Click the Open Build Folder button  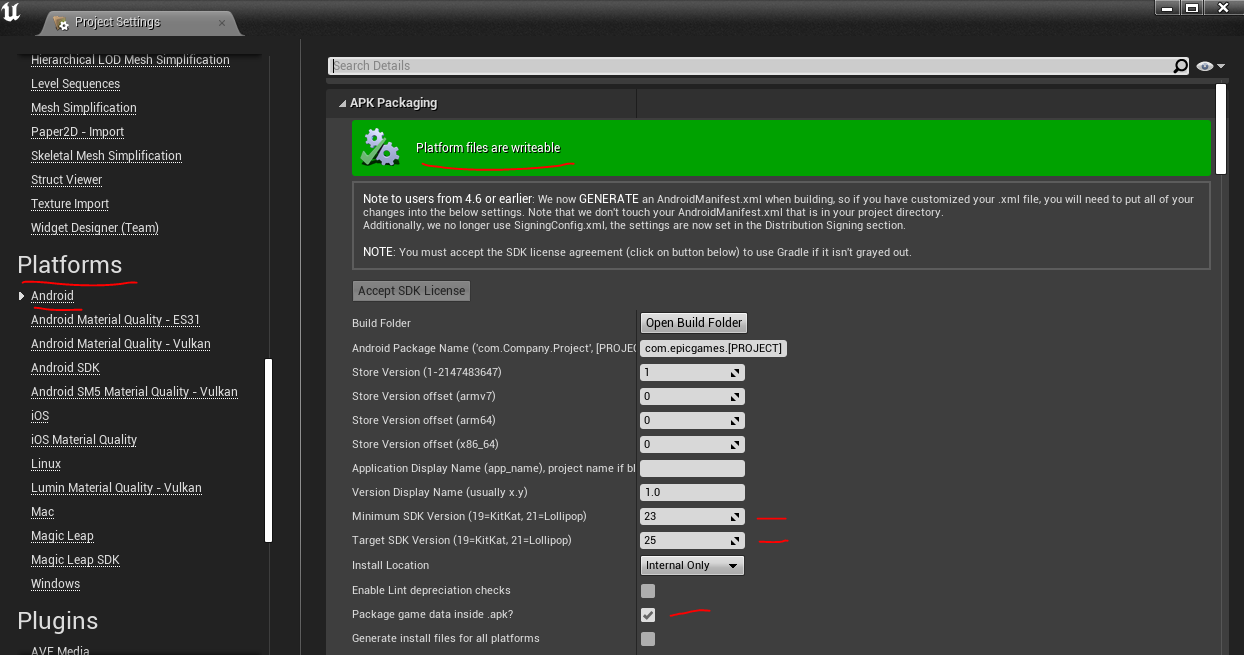pyautogui.click(x=694, y=323)
